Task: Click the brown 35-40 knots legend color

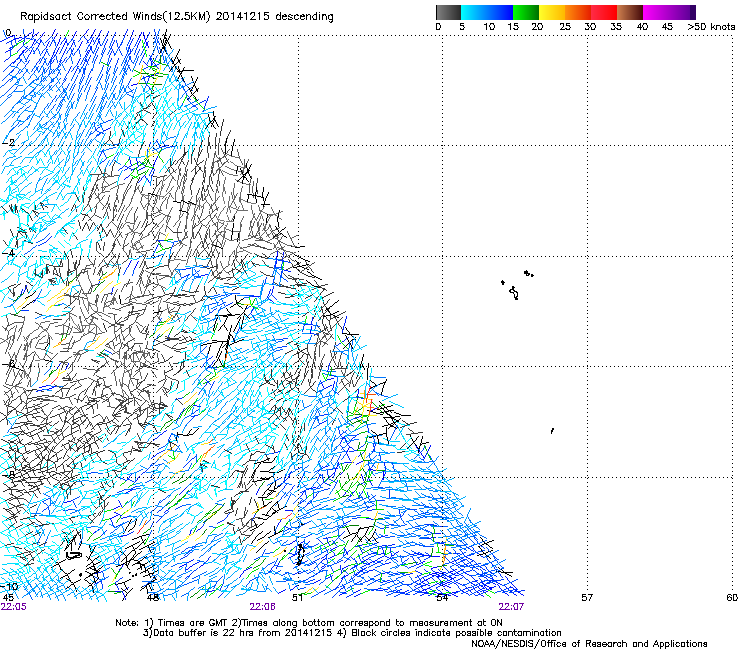Action: click(x=630, y=12)
